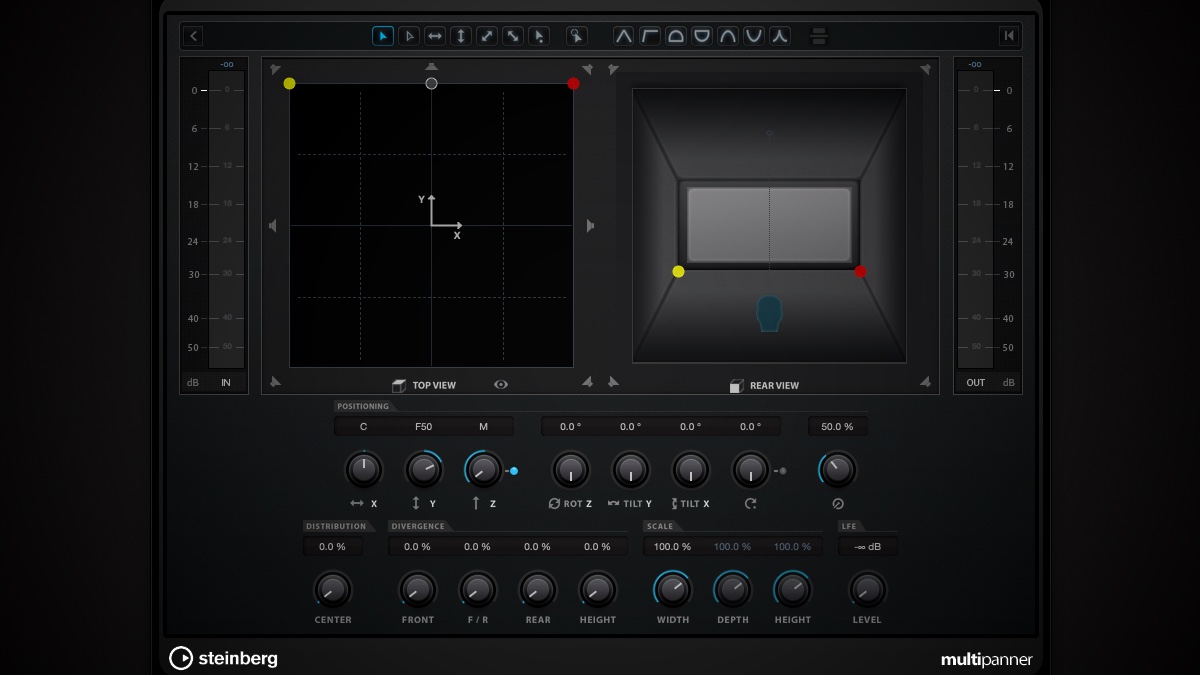Click the Rear View label
The image size is (1200, 675).
774,385
